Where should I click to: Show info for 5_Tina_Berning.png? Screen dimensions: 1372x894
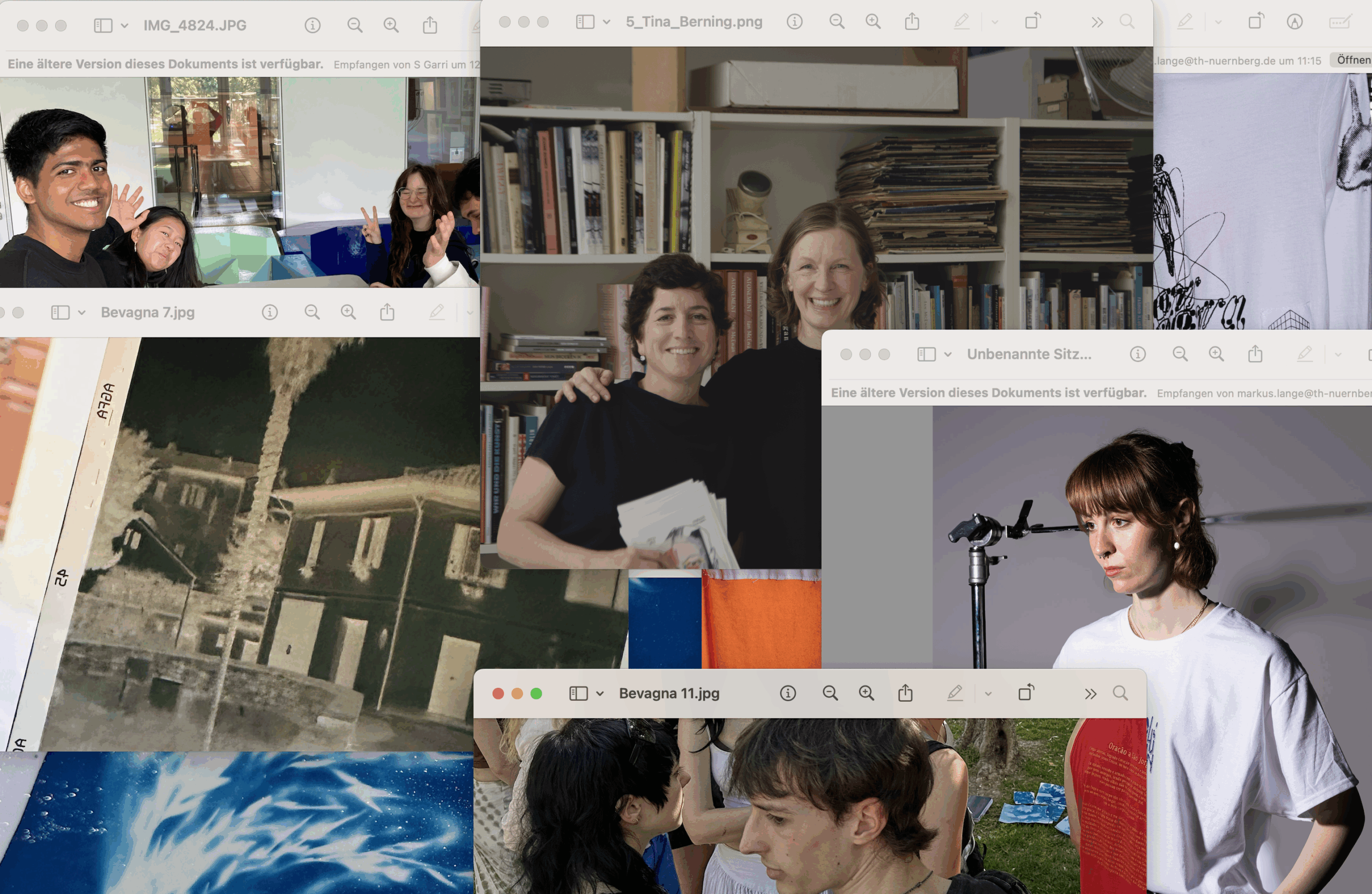794,22
